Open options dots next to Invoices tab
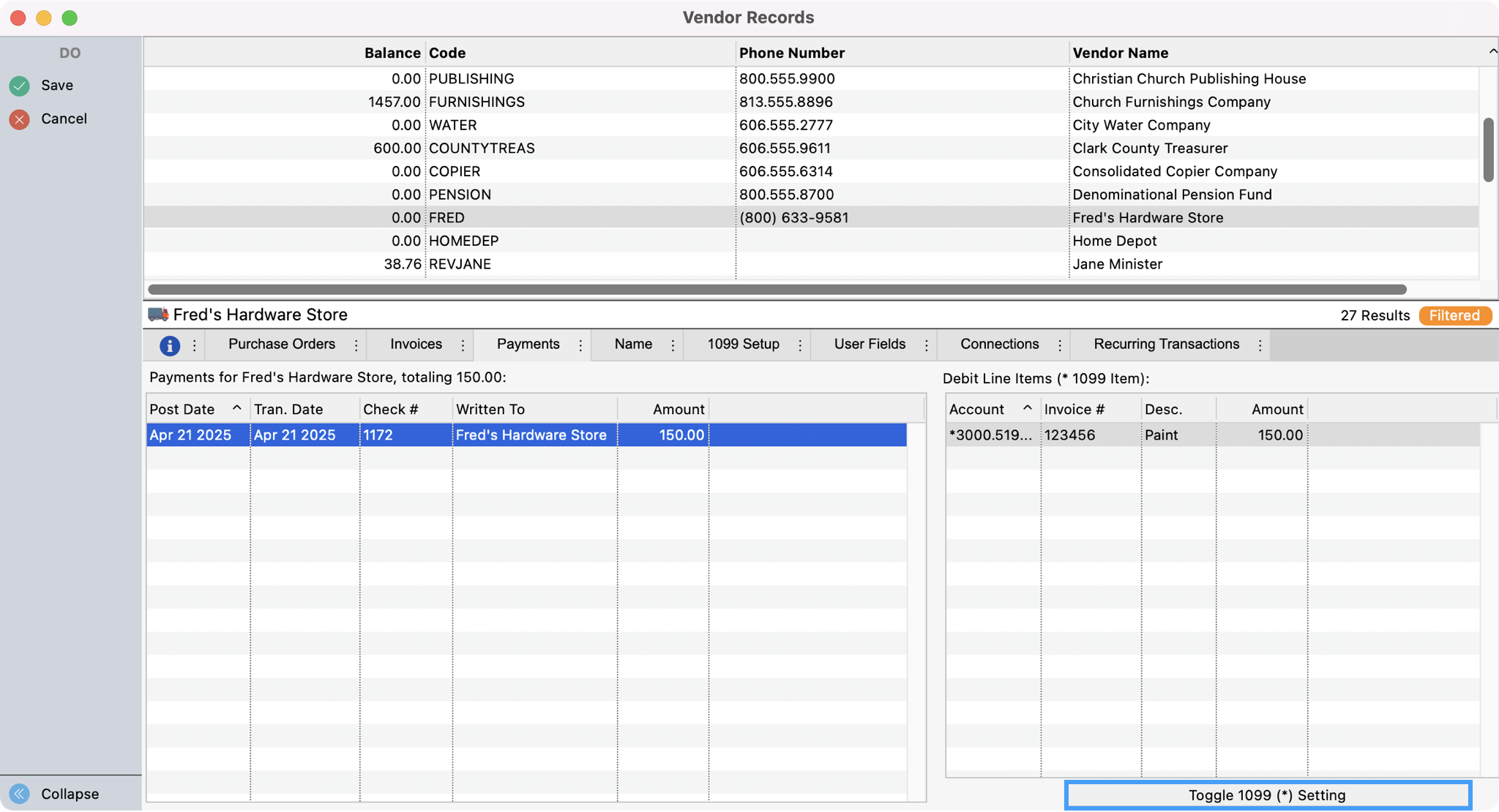 tap(463, 345)
